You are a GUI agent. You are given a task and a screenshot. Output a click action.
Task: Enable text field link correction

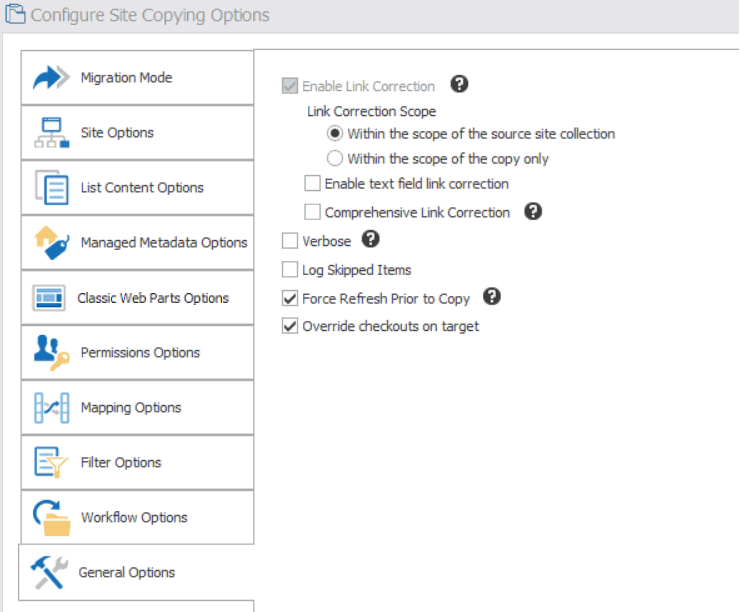tap(313, 184)
